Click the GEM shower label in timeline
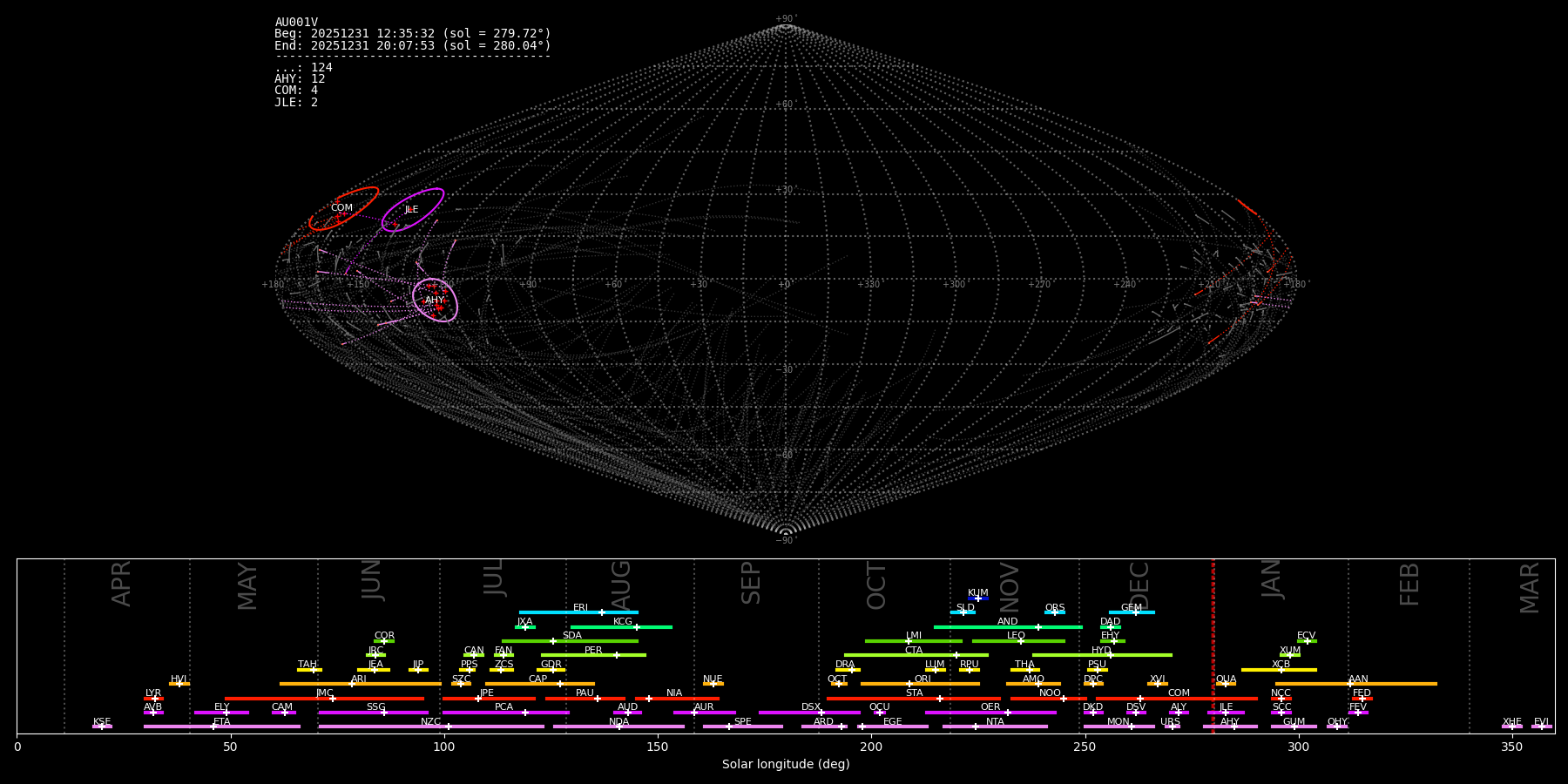 click(x=1131, y=608)
